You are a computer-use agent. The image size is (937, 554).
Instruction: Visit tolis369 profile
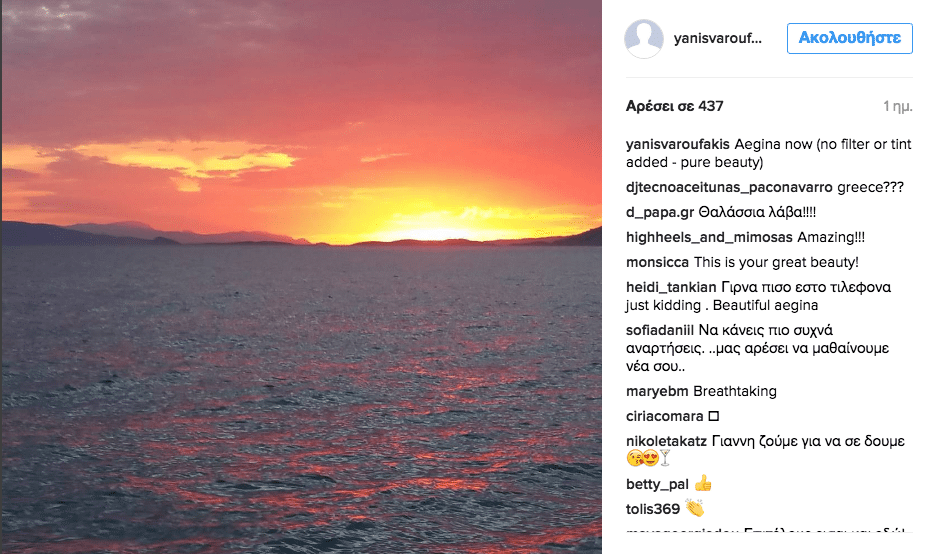click(652, 509)
